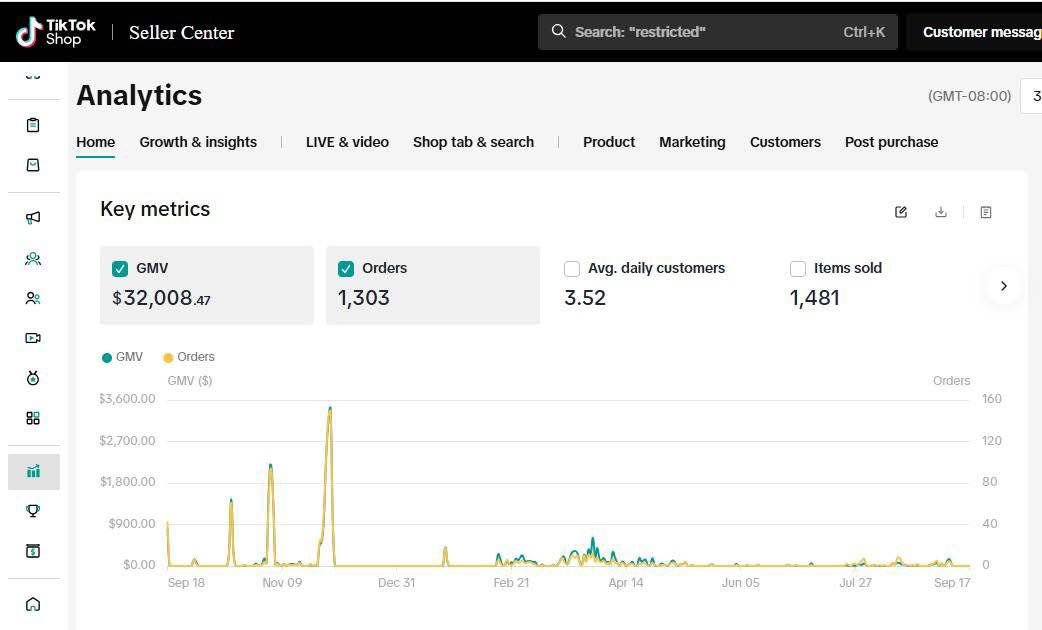This screenshot has width=1042, height=630.
Task: Open the date range dropdown beside GMT-08:00
Action: pyautogui.click(x=1031, y=96)
